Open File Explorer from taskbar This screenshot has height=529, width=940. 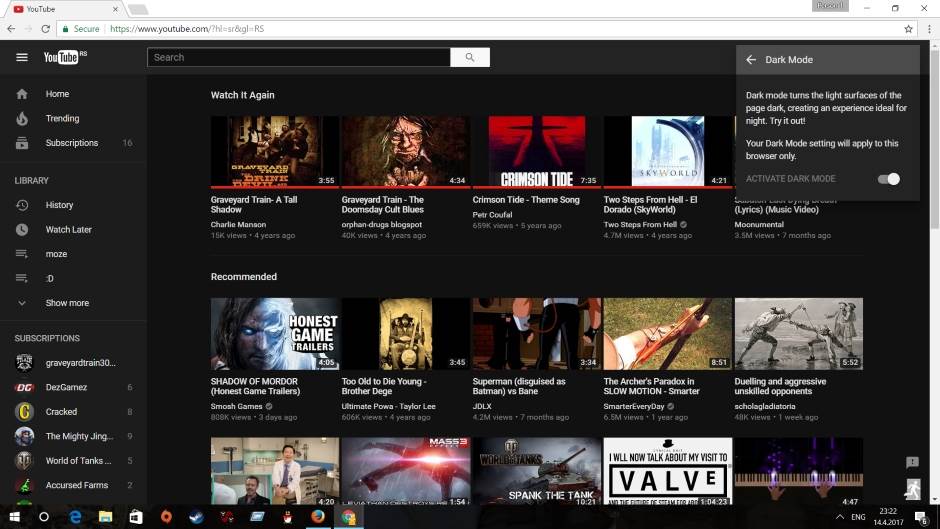pos(106,516)
